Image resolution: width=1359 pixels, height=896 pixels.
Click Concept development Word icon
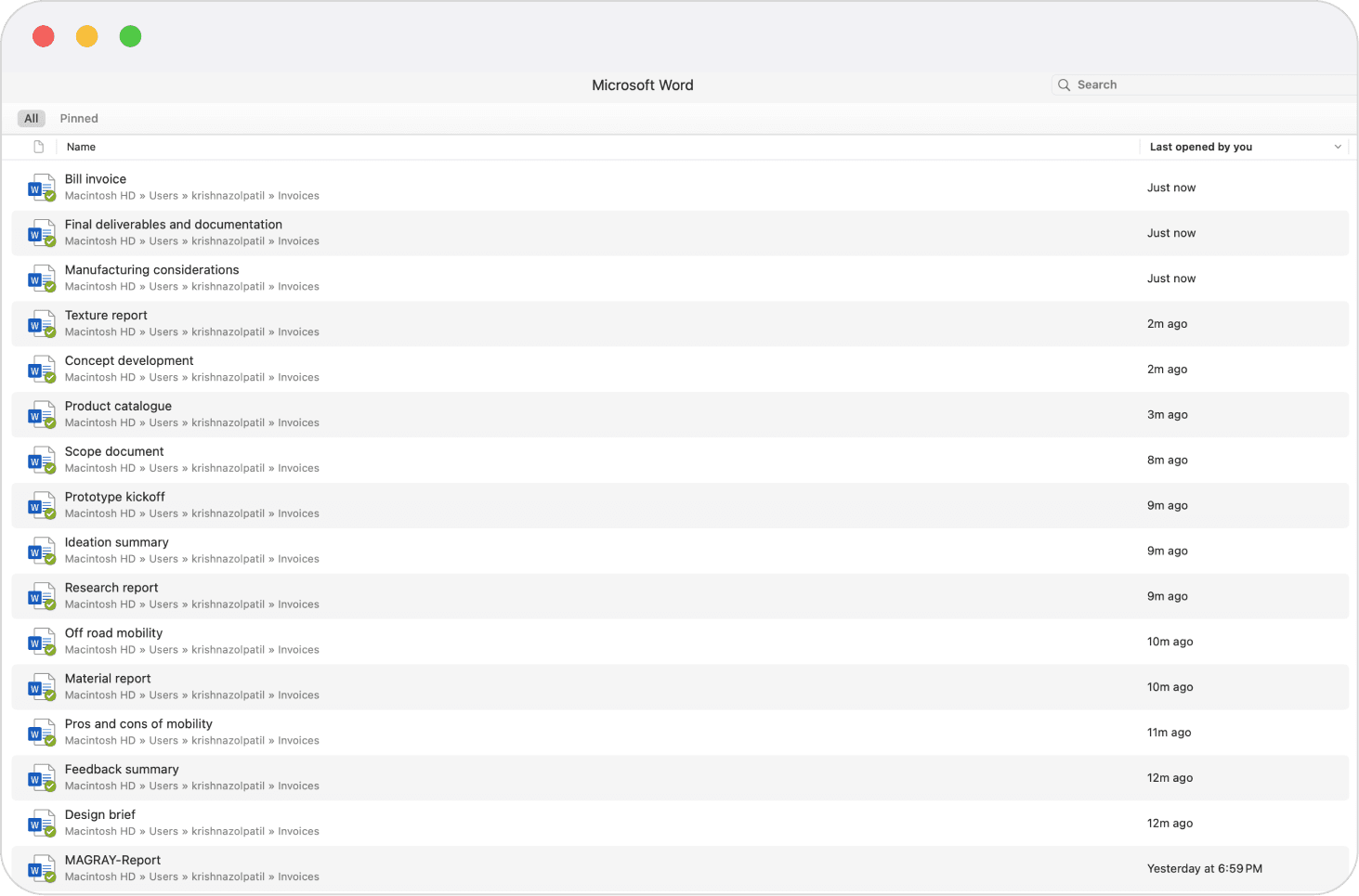pos(41,370)
